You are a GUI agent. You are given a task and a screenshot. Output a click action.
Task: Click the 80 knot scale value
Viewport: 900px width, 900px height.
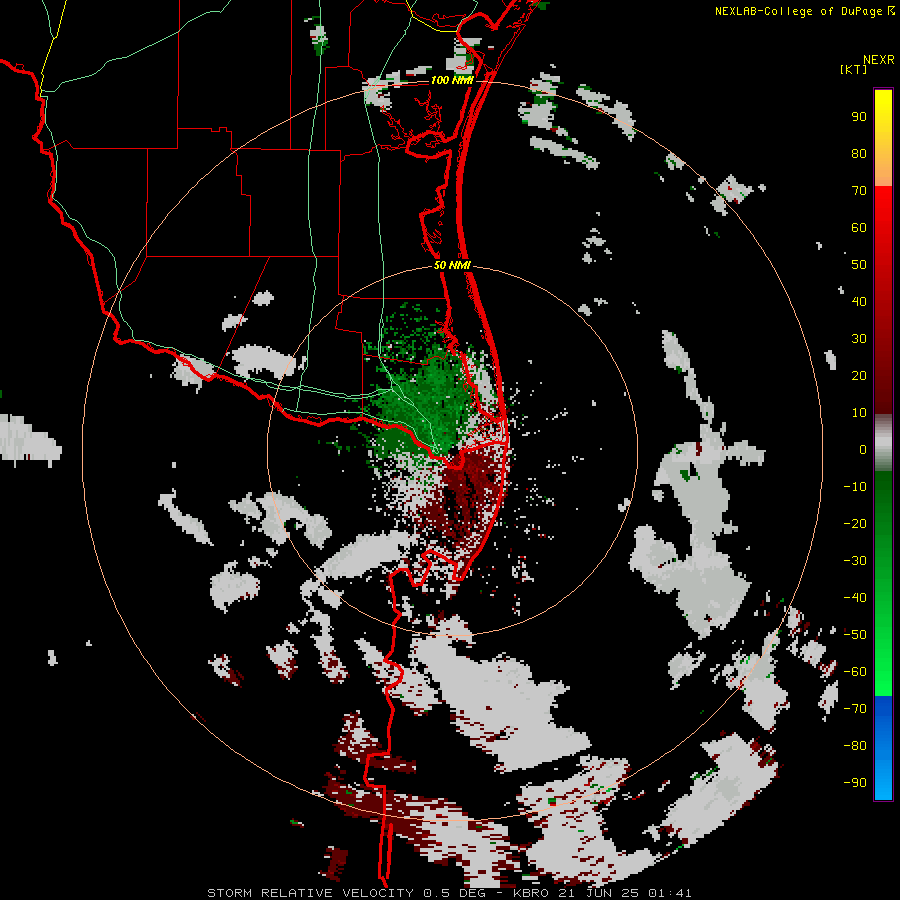pyautogui.click(x=859, y=154)
